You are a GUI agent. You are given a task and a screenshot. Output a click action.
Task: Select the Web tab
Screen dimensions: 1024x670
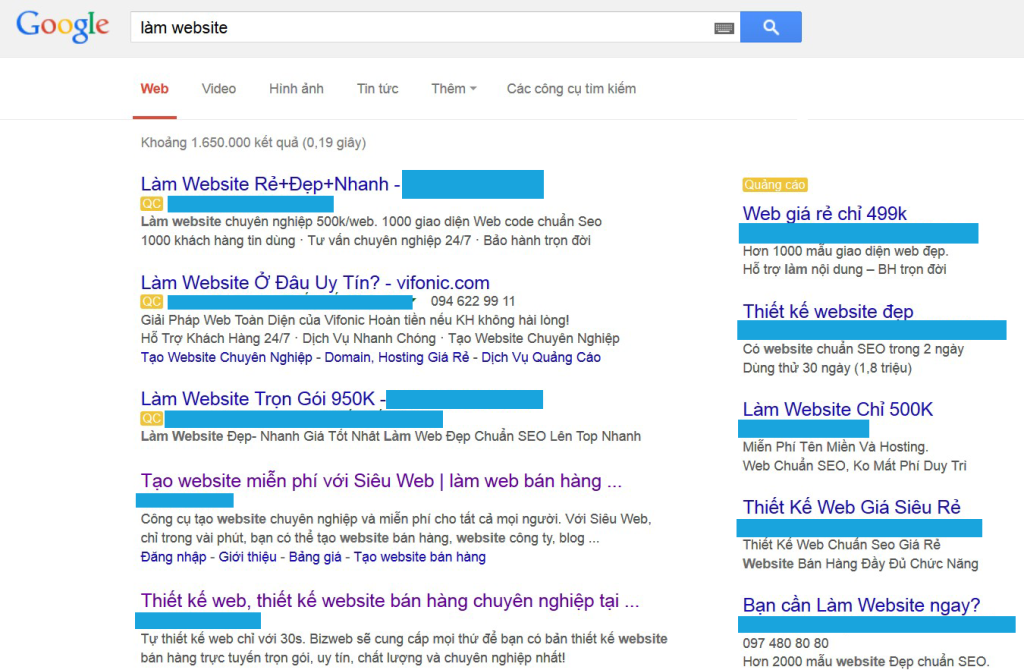(154, 88)
